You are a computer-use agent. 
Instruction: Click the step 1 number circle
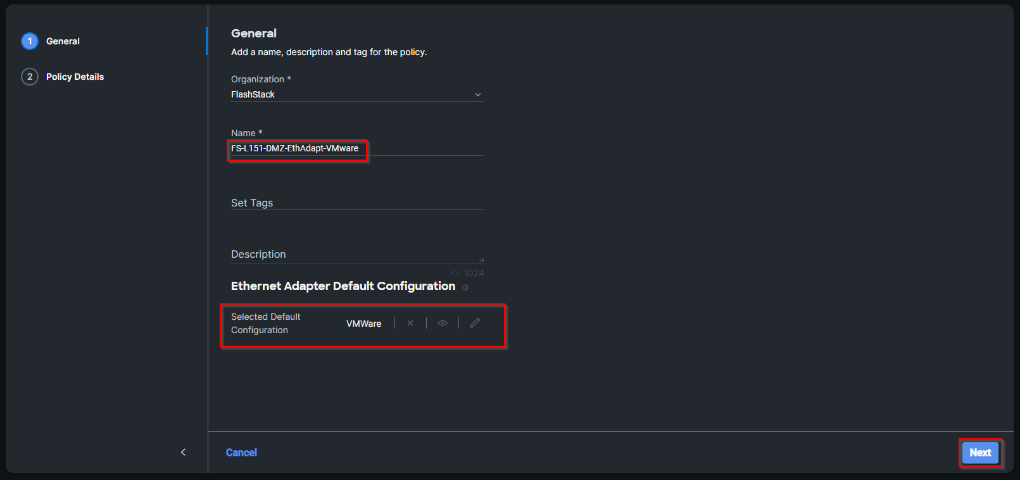29,41
